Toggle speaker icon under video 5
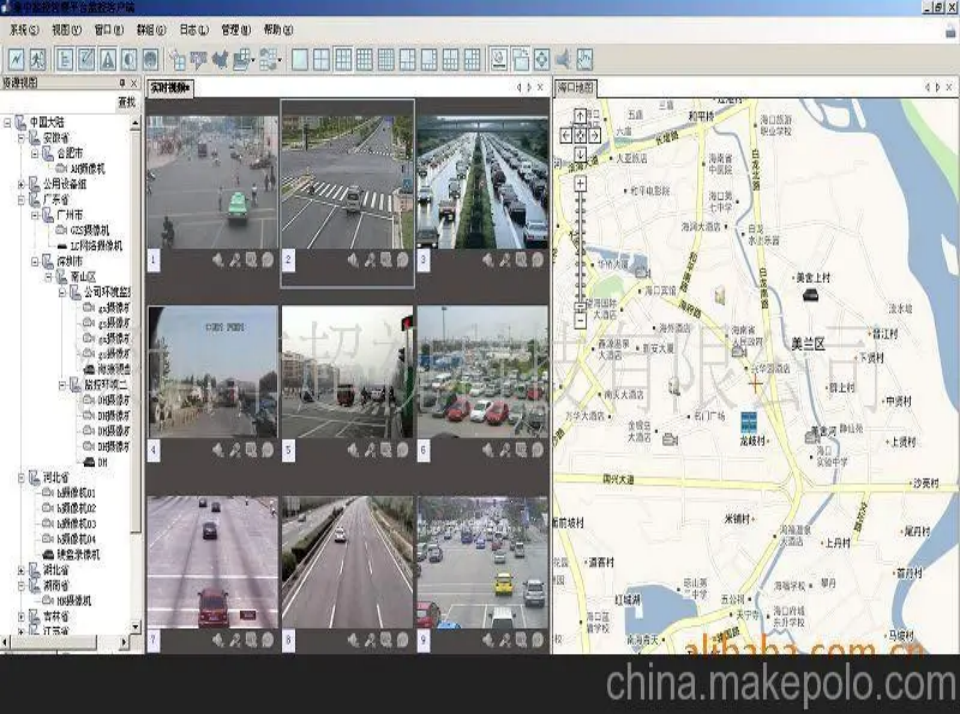961x715 pixels. (x=352, y=450)
